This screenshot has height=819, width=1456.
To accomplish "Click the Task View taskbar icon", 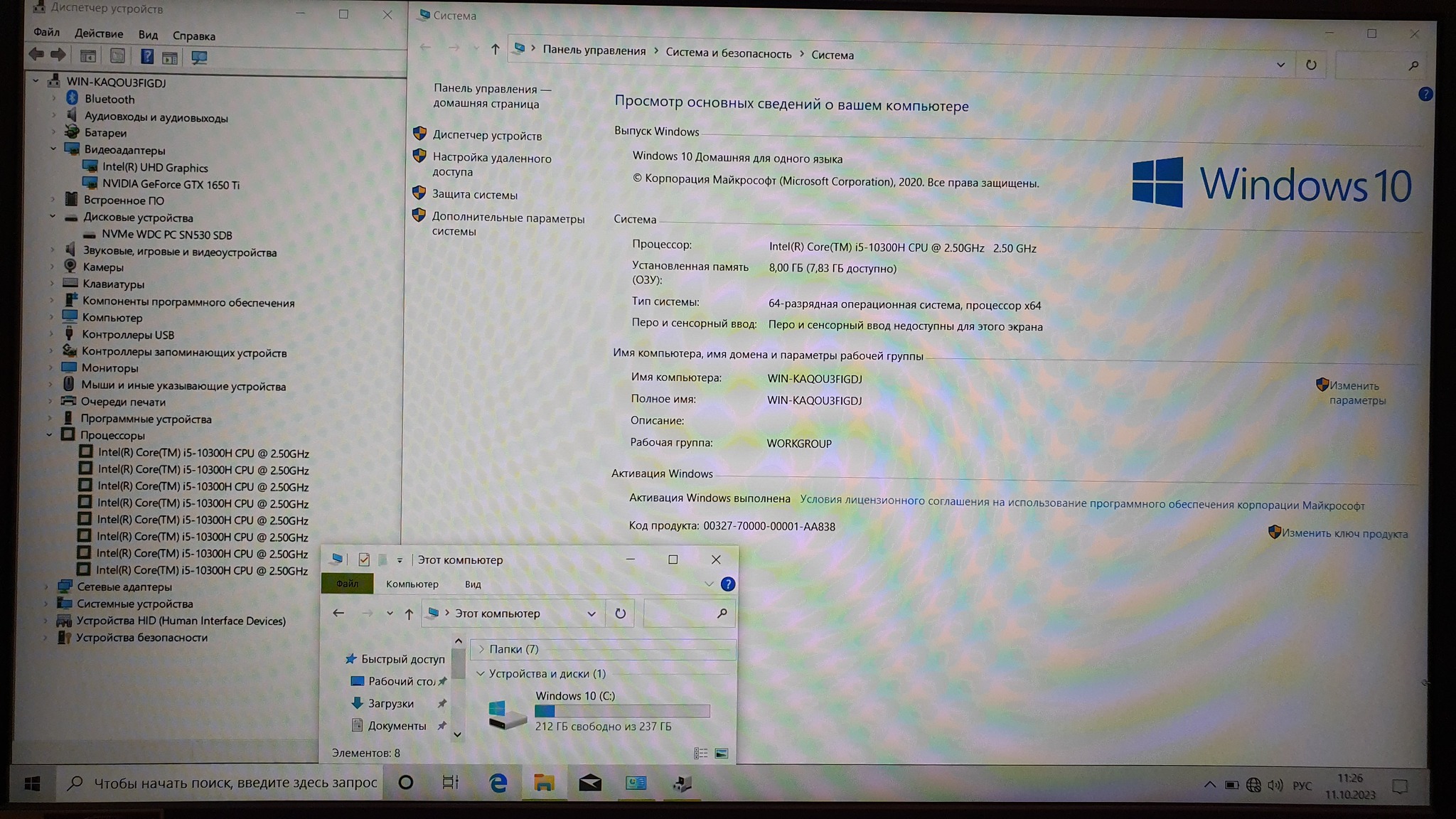I will [x=451, y=783].
